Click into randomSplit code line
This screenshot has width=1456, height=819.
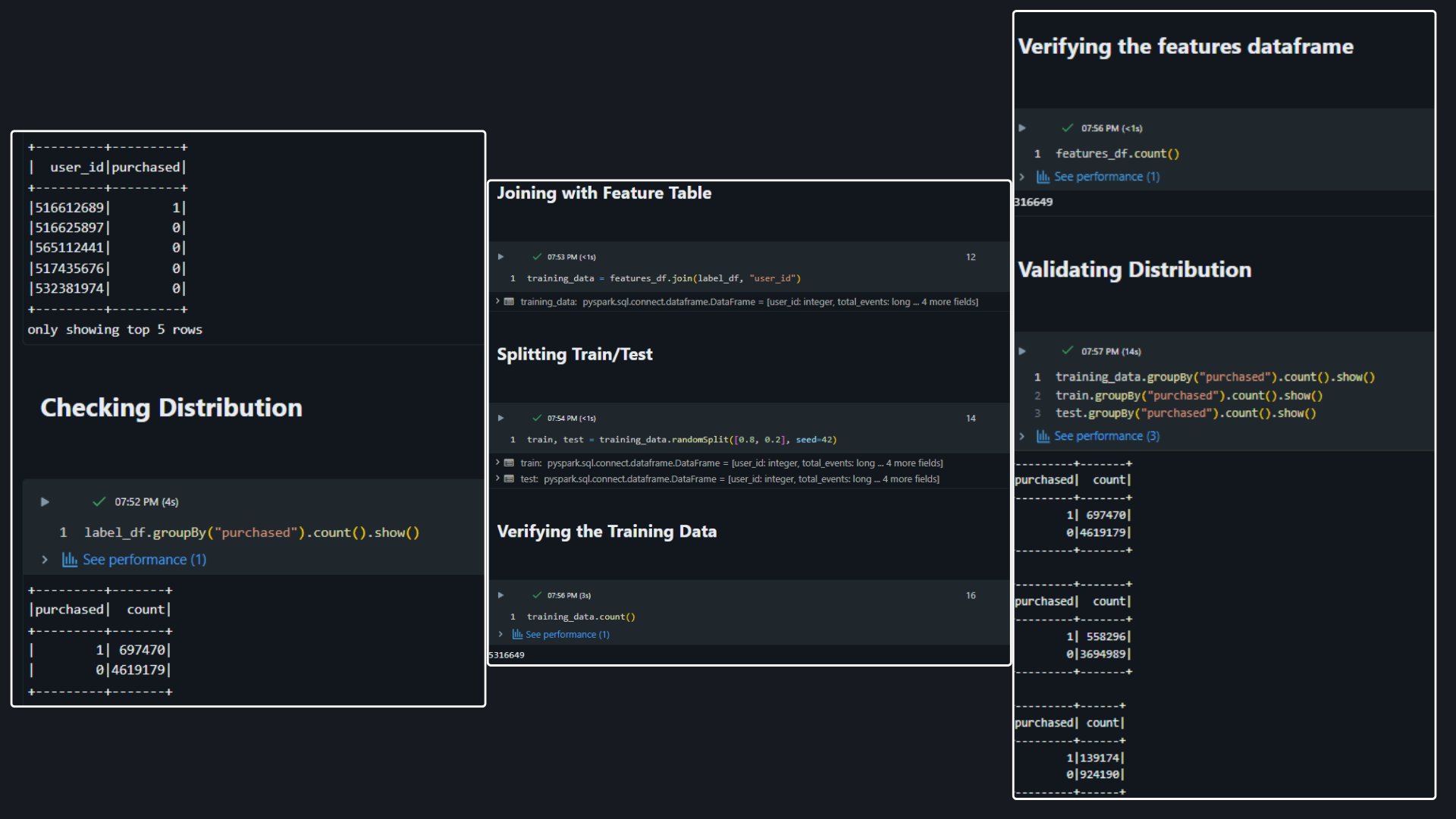click(x=681, y=440)
